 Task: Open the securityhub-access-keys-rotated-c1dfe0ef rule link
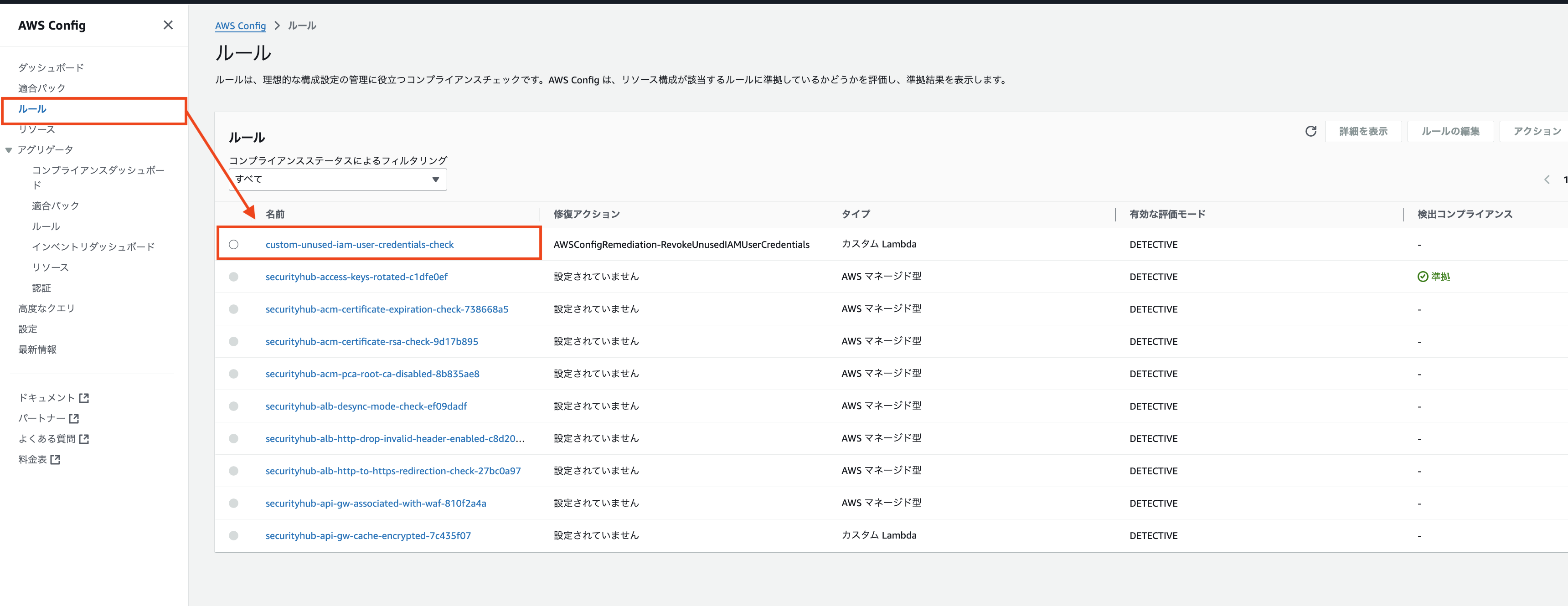(356, 277)
